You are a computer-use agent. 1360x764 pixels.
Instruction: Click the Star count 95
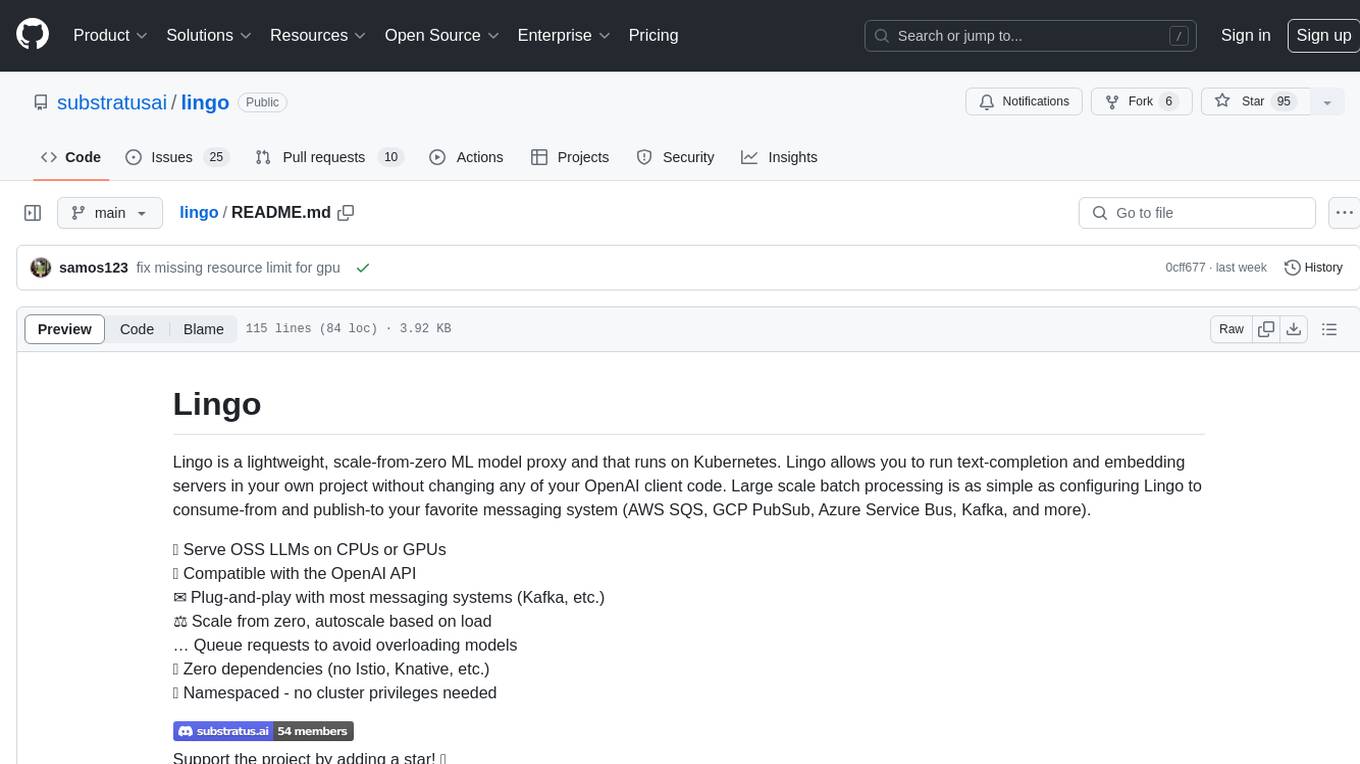1285,101
